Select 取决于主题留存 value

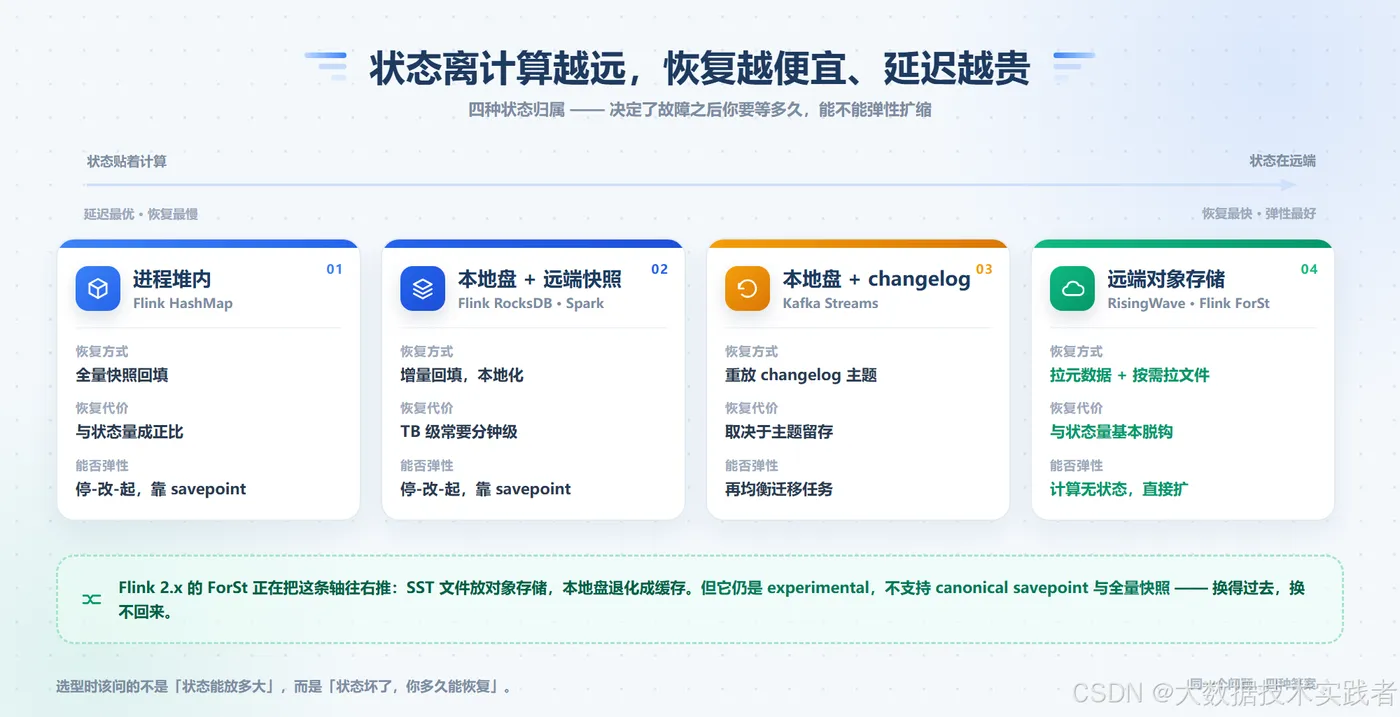[x=779, y=432]
